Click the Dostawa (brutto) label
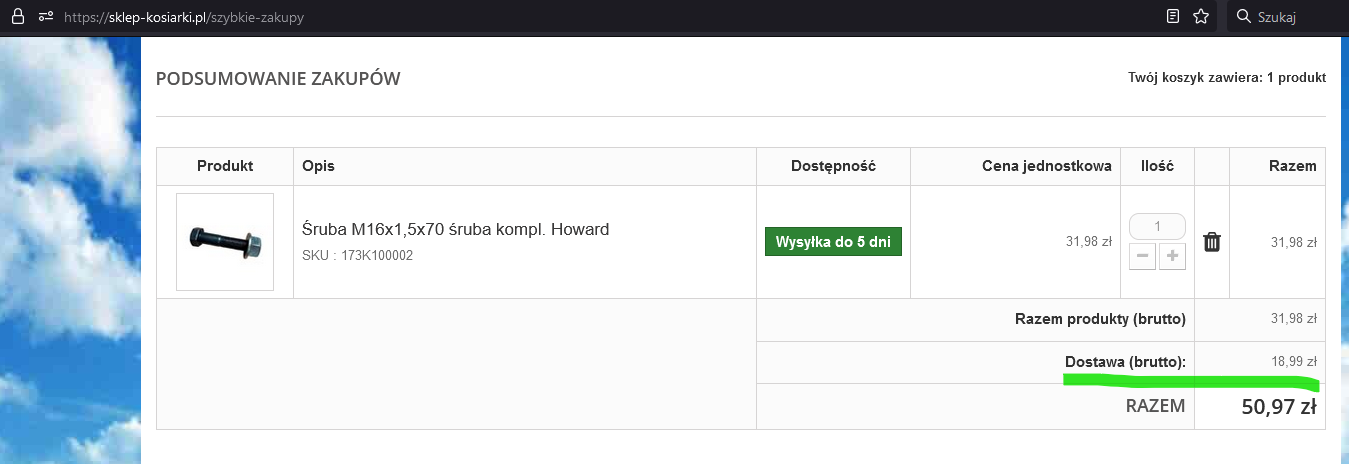 tap(1125, 361)
